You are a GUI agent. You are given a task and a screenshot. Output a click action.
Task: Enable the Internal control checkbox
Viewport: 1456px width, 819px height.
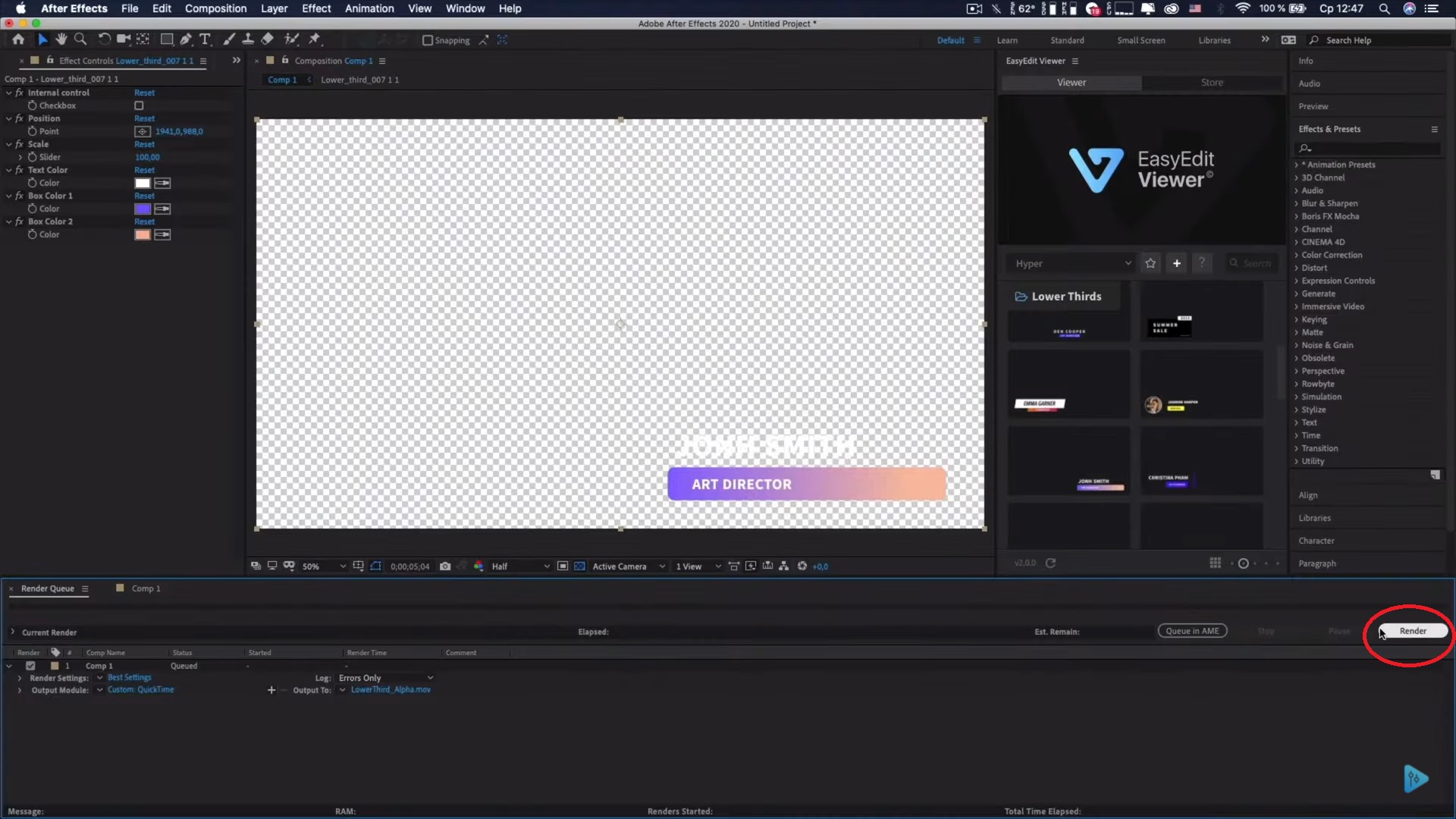click(x=139, y=105)
